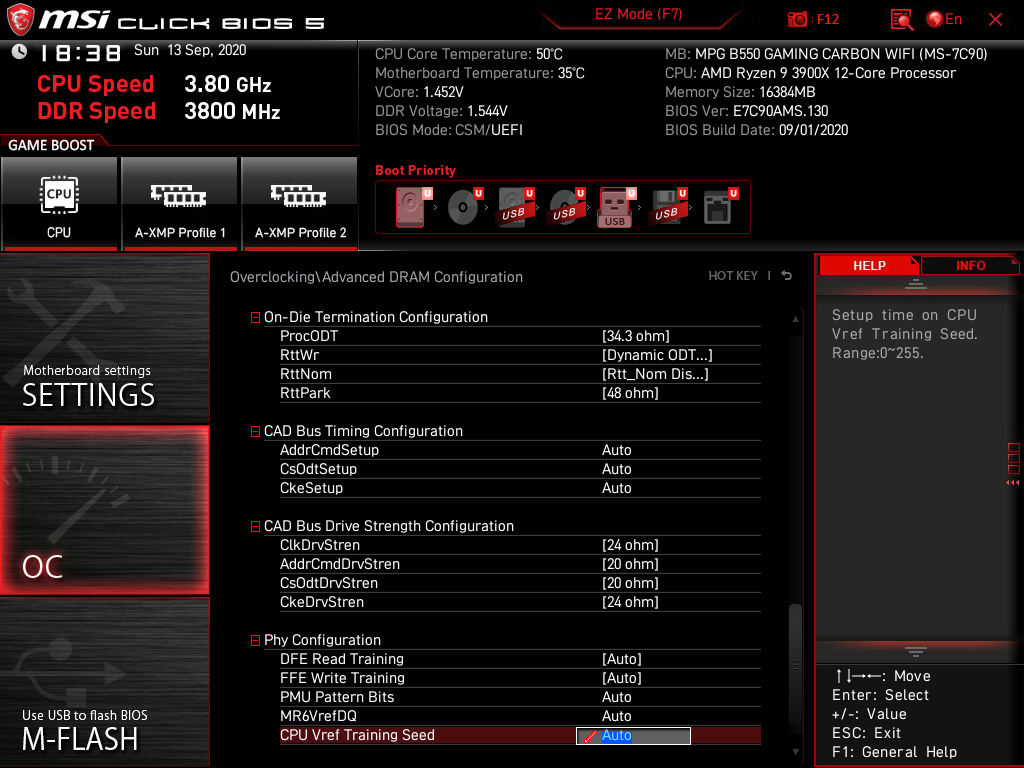Open RttPark 48 ohm dropdown
This screenshot has width=1024, height=768.
tap(630, 392)
